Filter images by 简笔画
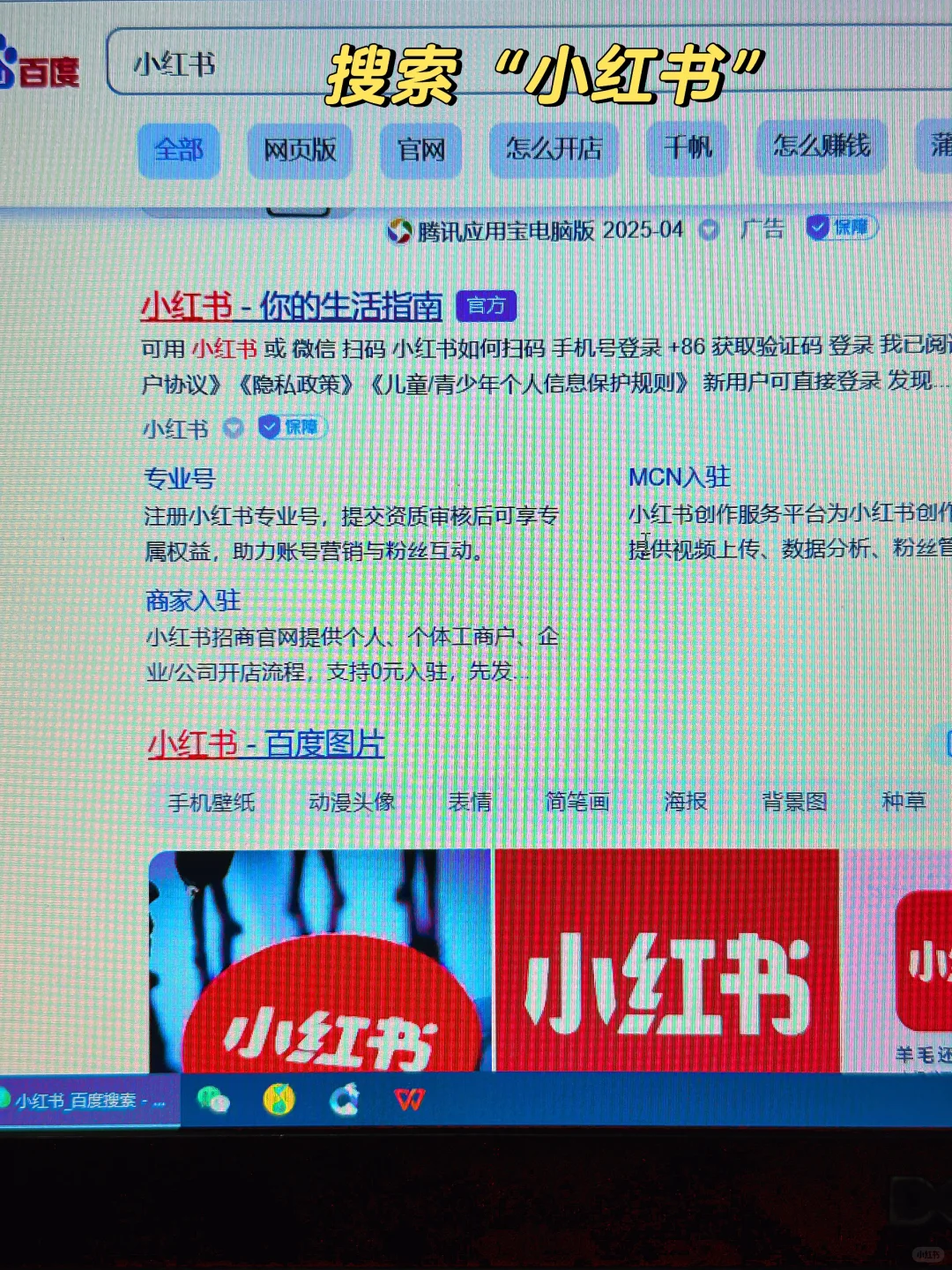 (x=577, y=801)
